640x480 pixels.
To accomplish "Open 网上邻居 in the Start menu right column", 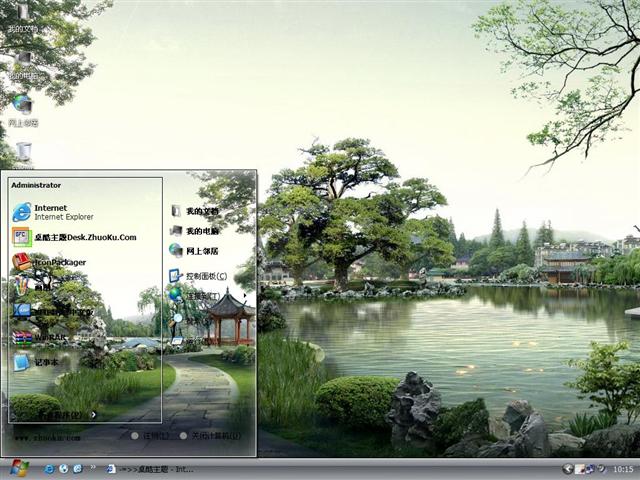I will (194, 251).
